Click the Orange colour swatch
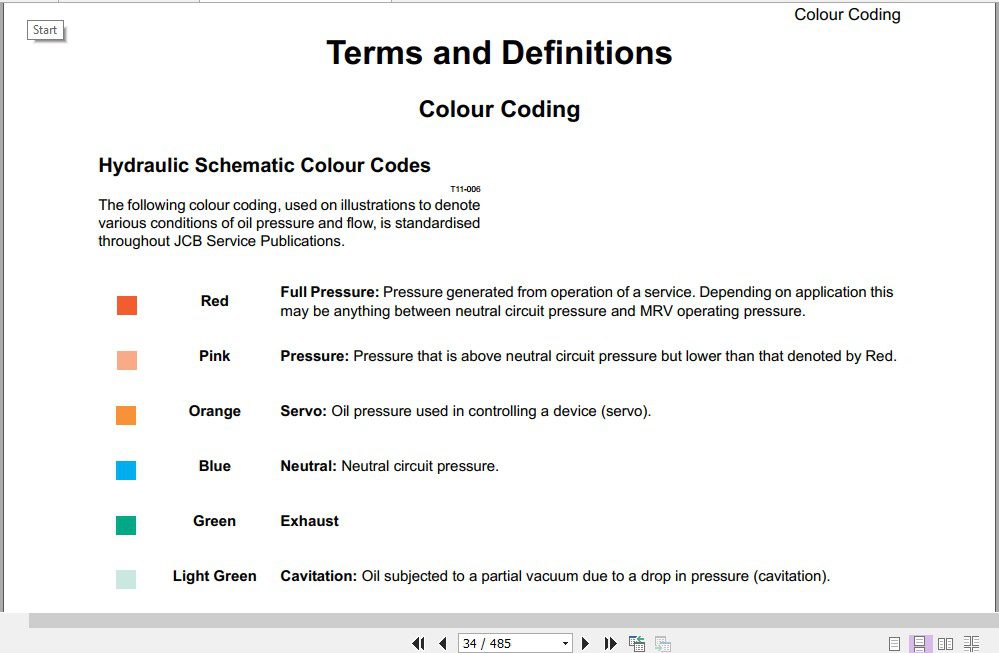Screen dimensions: 999x653 (126, 415)
